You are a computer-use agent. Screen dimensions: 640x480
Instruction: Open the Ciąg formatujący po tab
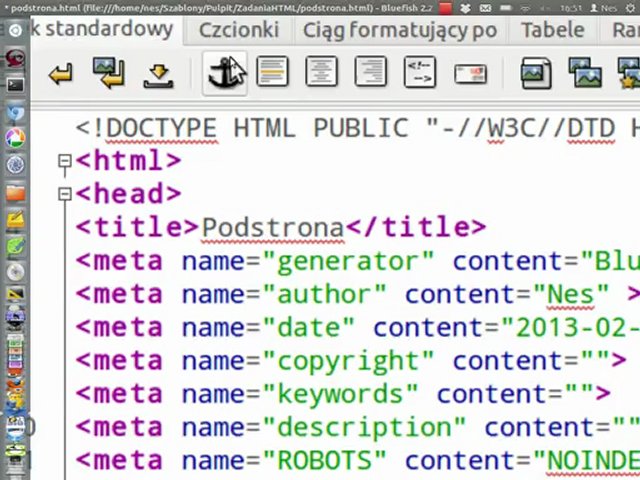coord(400,30)
